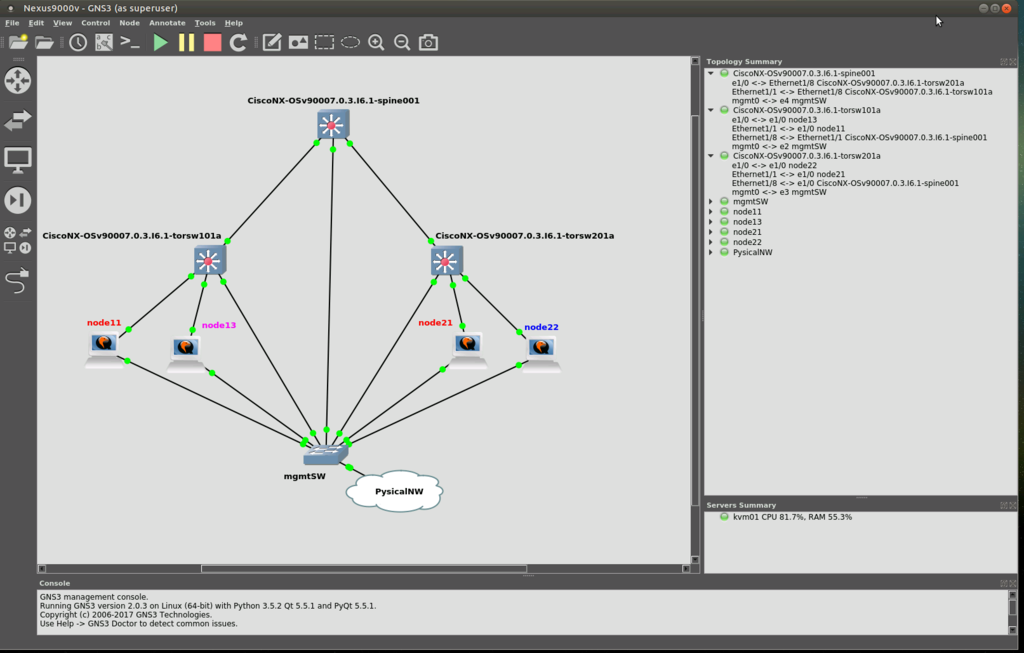Select torsw201a switch node on canvas
The image size is (1024, 653).
(x=447, y=261)
